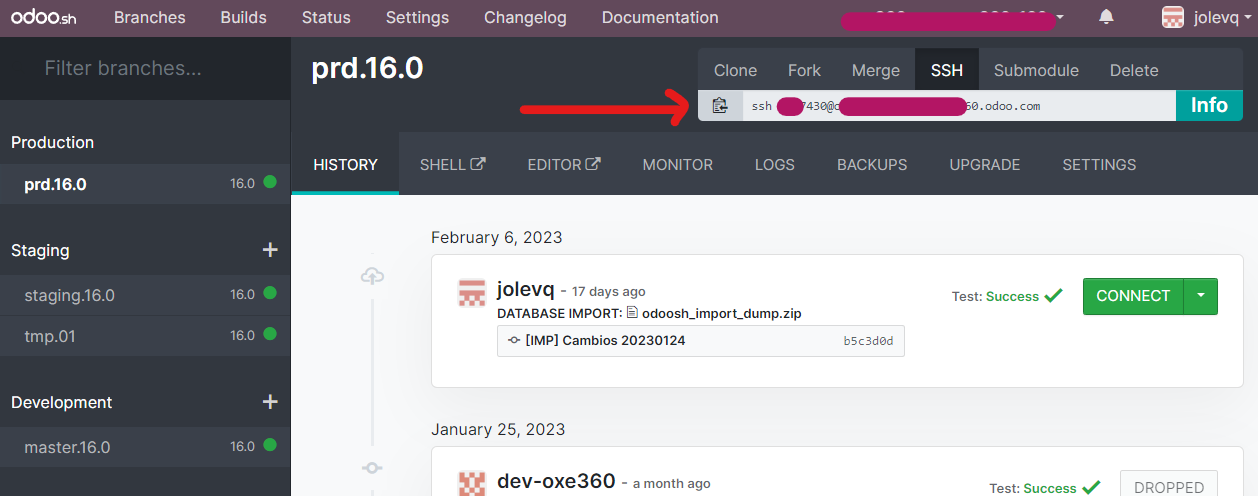
Task: Click the Production section heading
Action: (52, 142)
